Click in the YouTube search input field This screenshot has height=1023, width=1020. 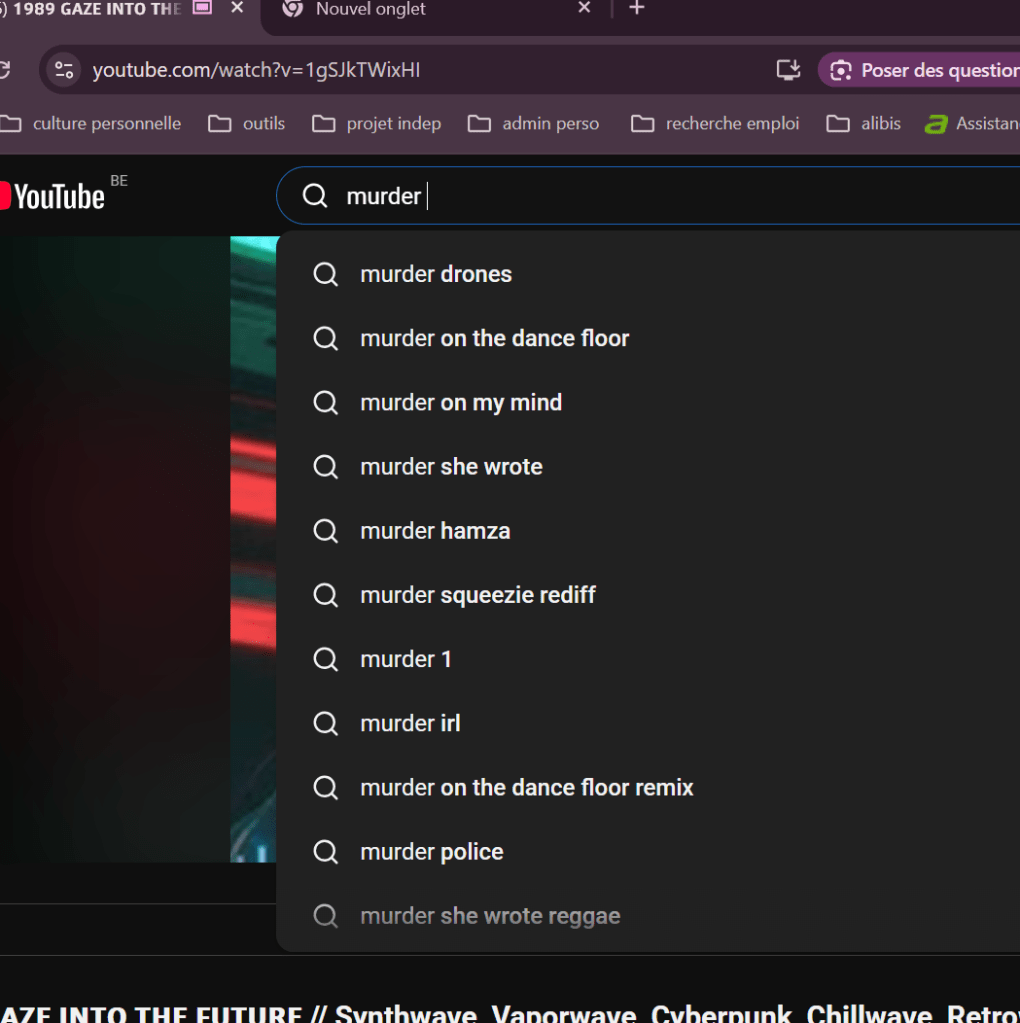(x=650, y=196)
